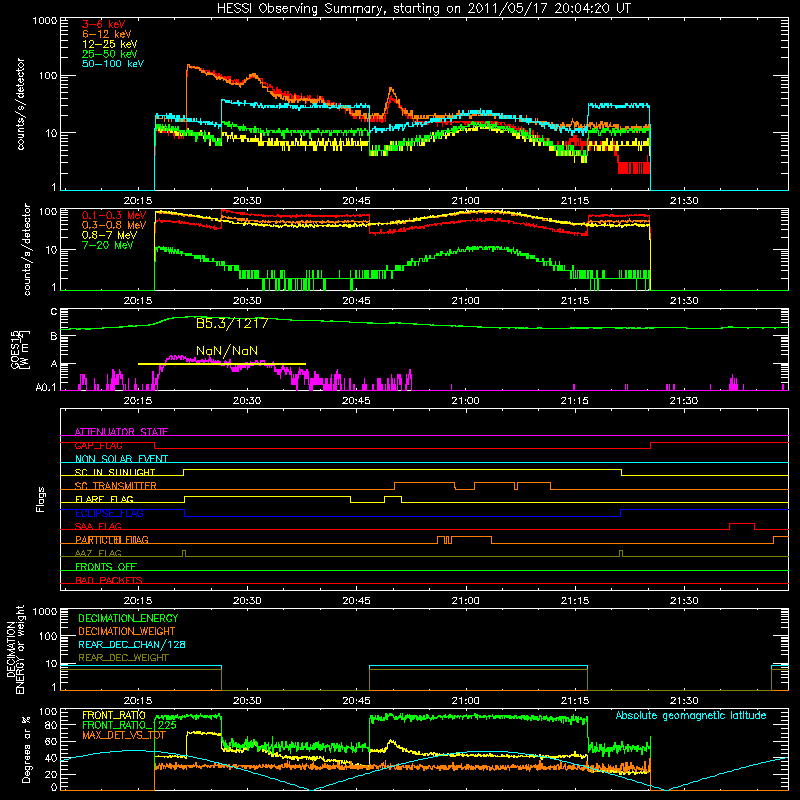
Task: Click the Absolute geomagnetic latitude label
Action: (691, 716)
